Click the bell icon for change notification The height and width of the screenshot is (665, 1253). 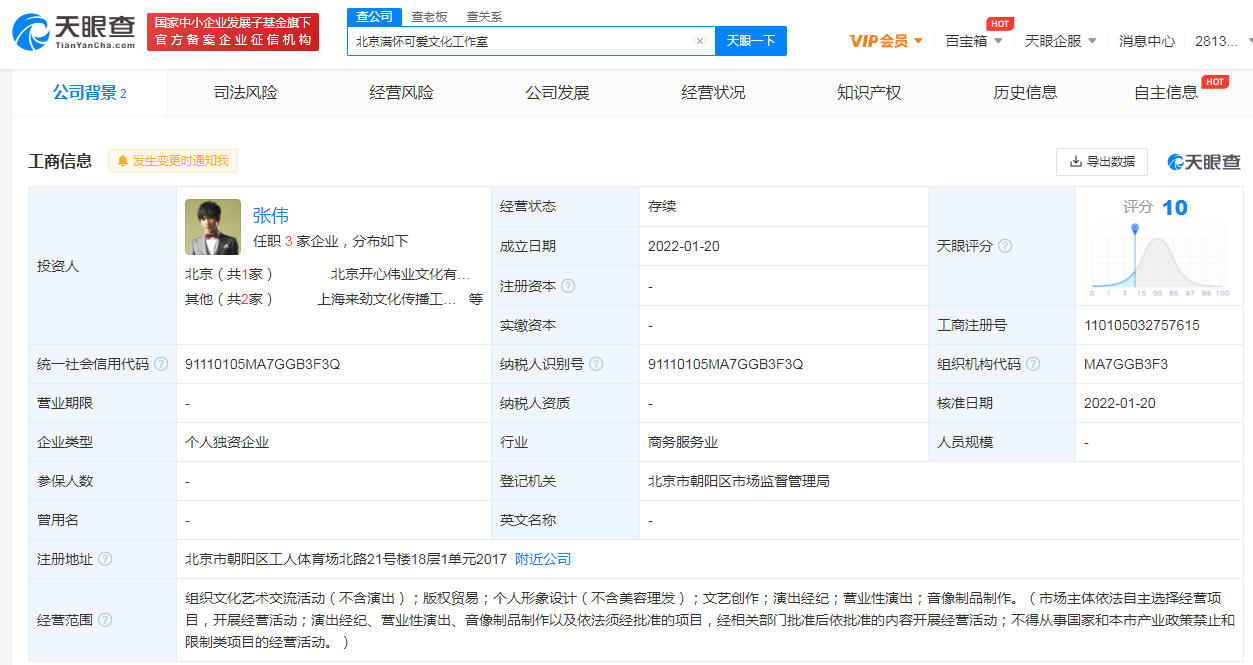(123, 161)
